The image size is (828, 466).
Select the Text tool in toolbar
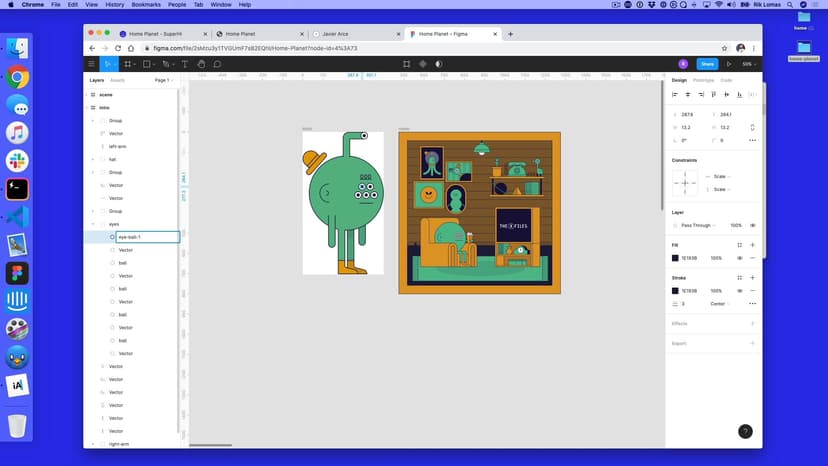(185, 64)
